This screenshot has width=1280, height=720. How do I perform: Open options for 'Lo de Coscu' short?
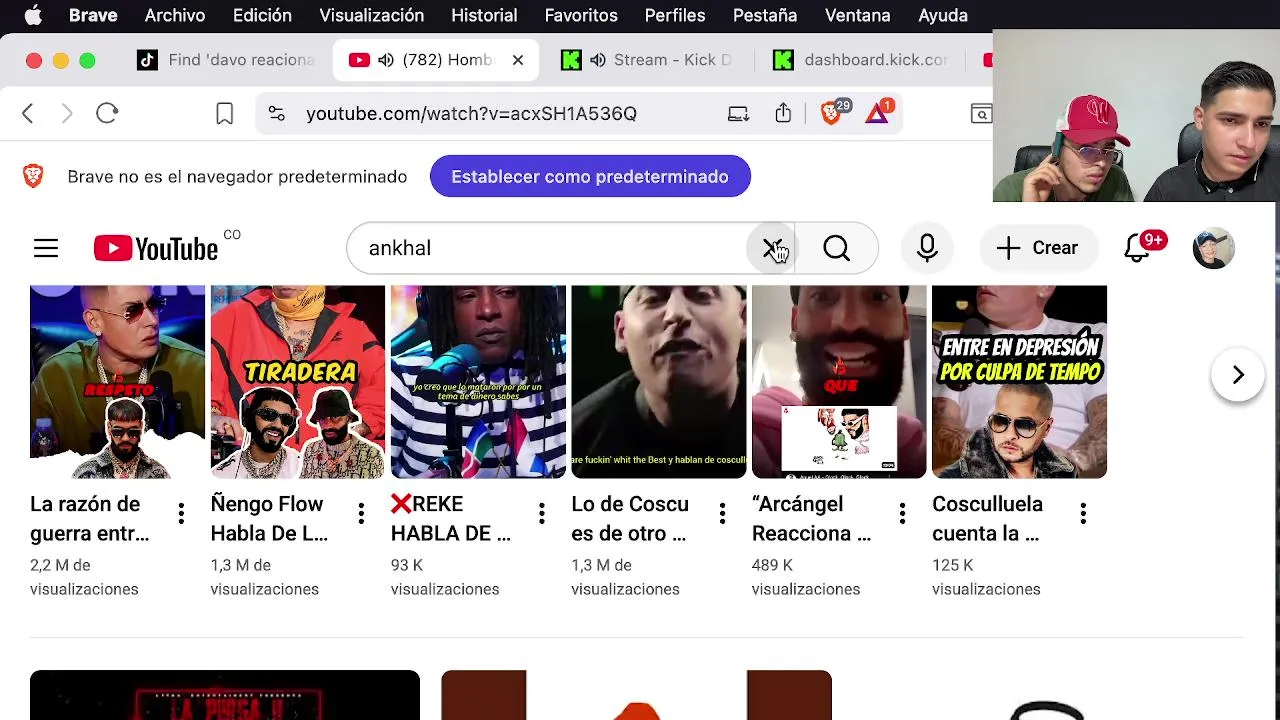coord(722,514)
